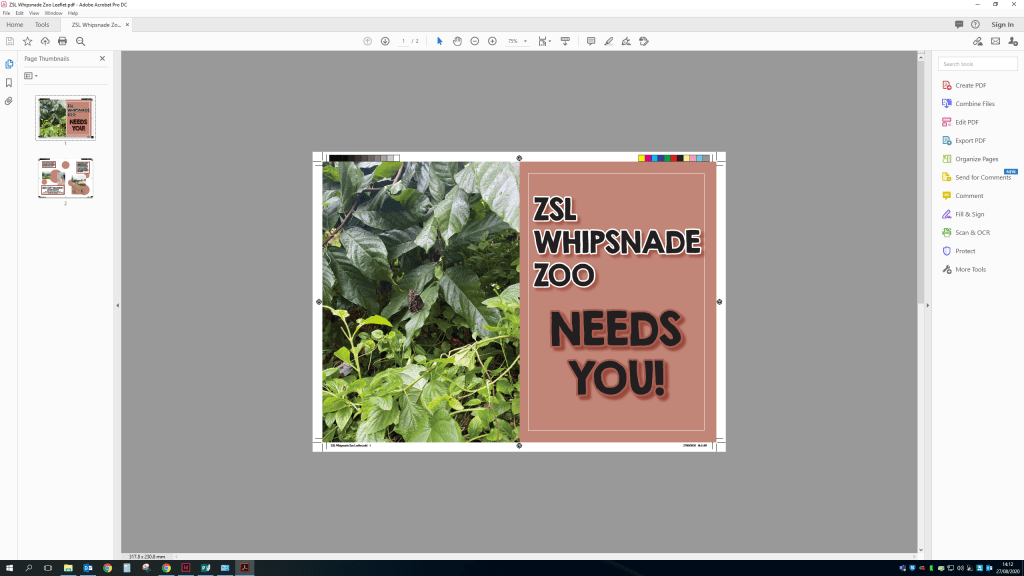Select page 2 thumbnail
The width and height of the screenshot is (1024, 576).
pyautogui.click(x=65, y=178)
